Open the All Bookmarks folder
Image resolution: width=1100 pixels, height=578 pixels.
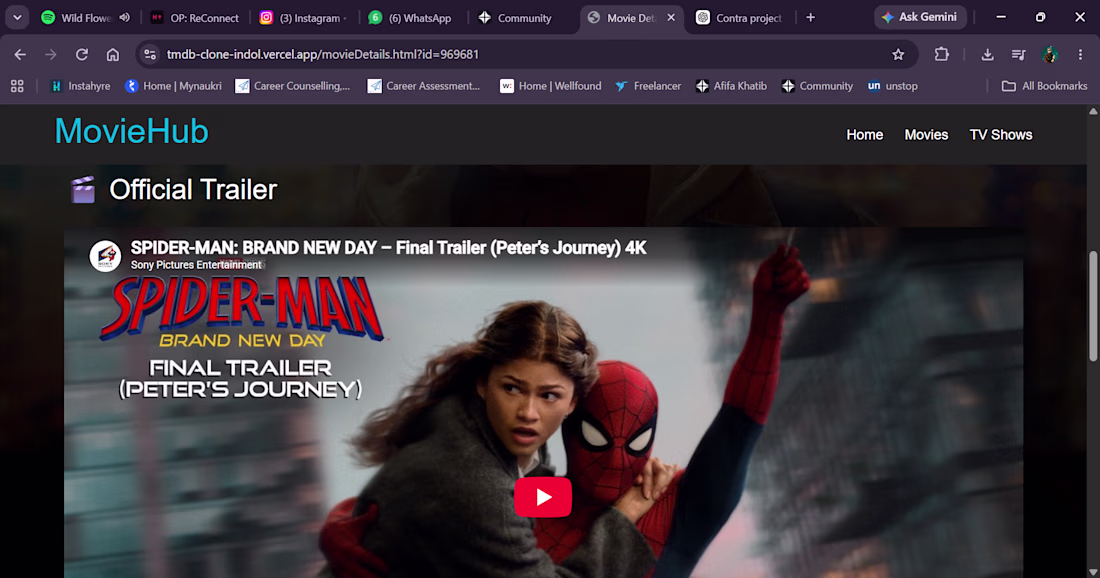click(1045, 86)
